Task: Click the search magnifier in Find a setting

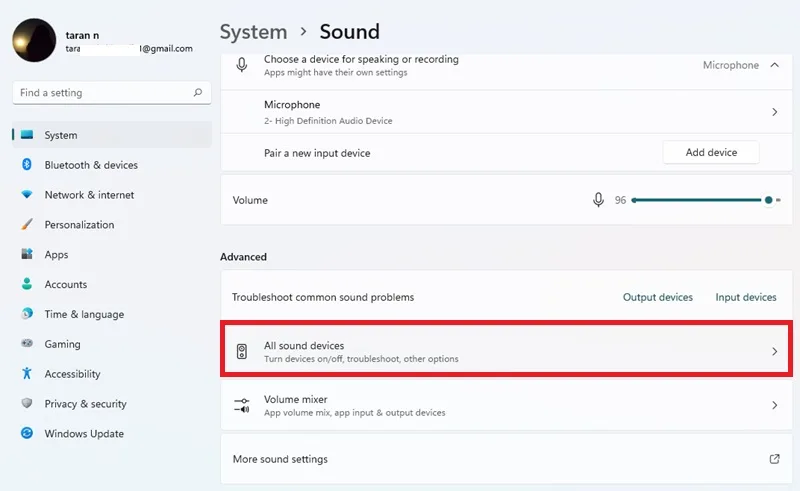Action: click(x=198, y=92)
